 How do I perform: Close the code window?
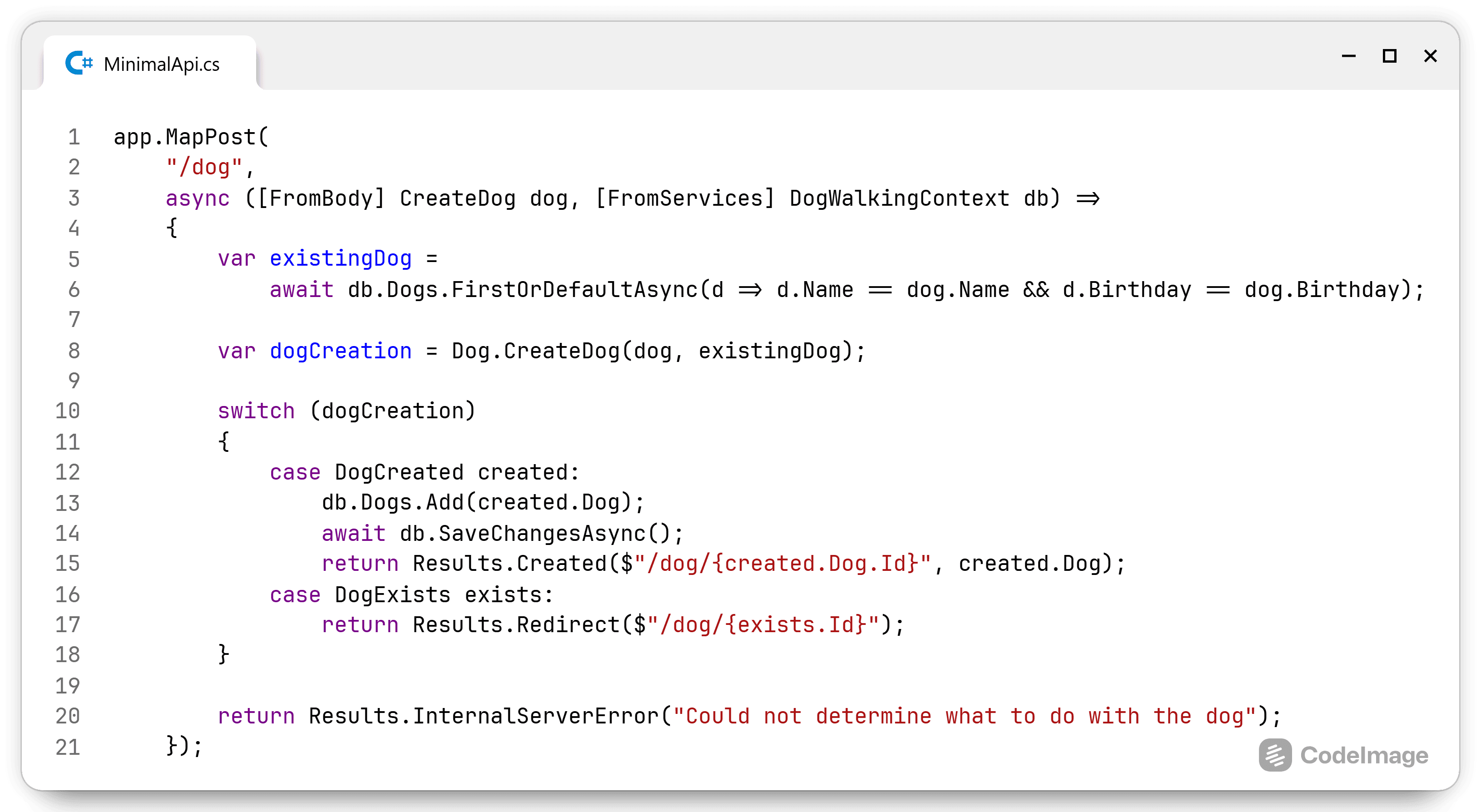pos(1430,56)
